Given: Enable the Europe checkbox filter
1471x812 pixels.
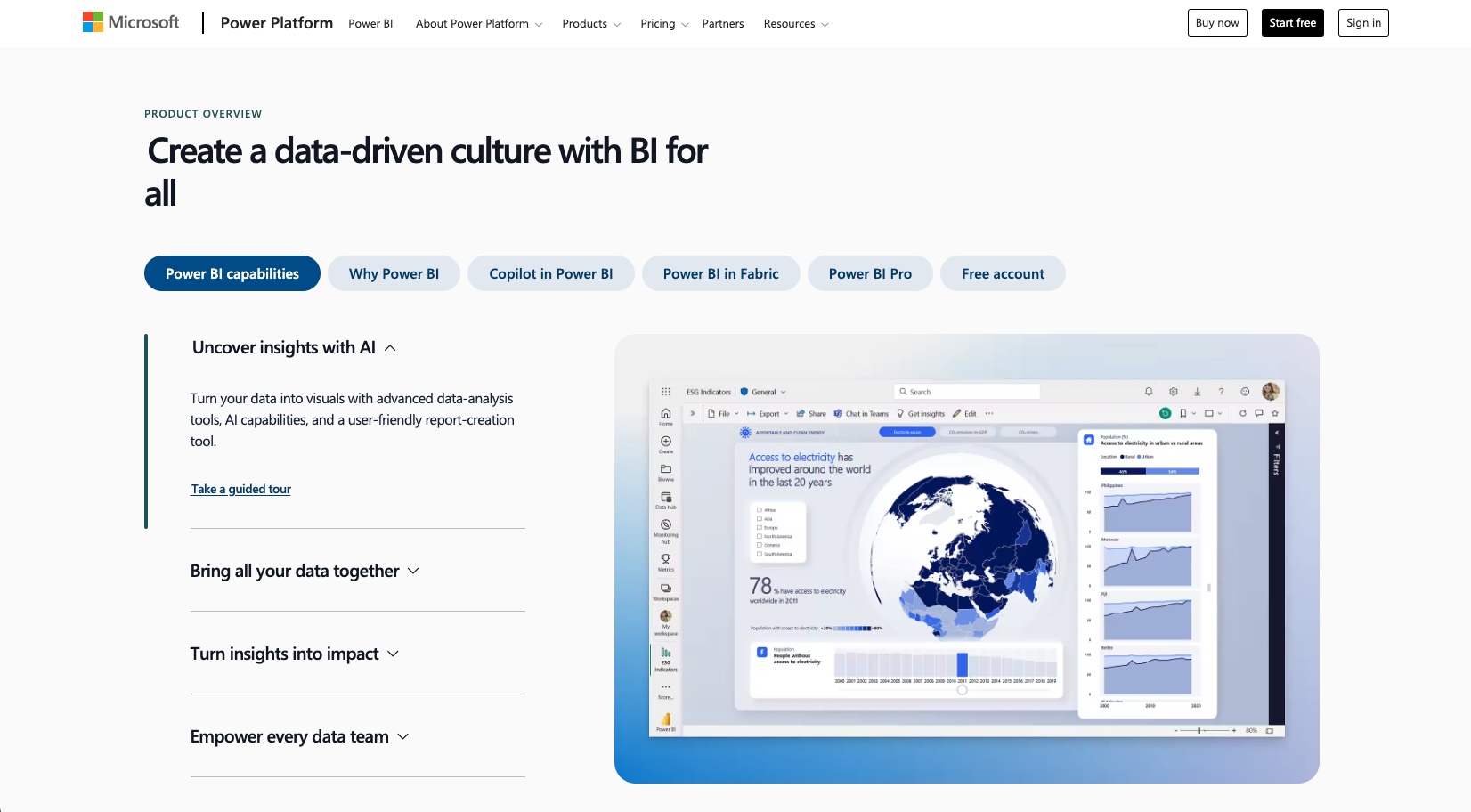Looking at the screenshot, I should pyautogui.click(x=760, y=527).
